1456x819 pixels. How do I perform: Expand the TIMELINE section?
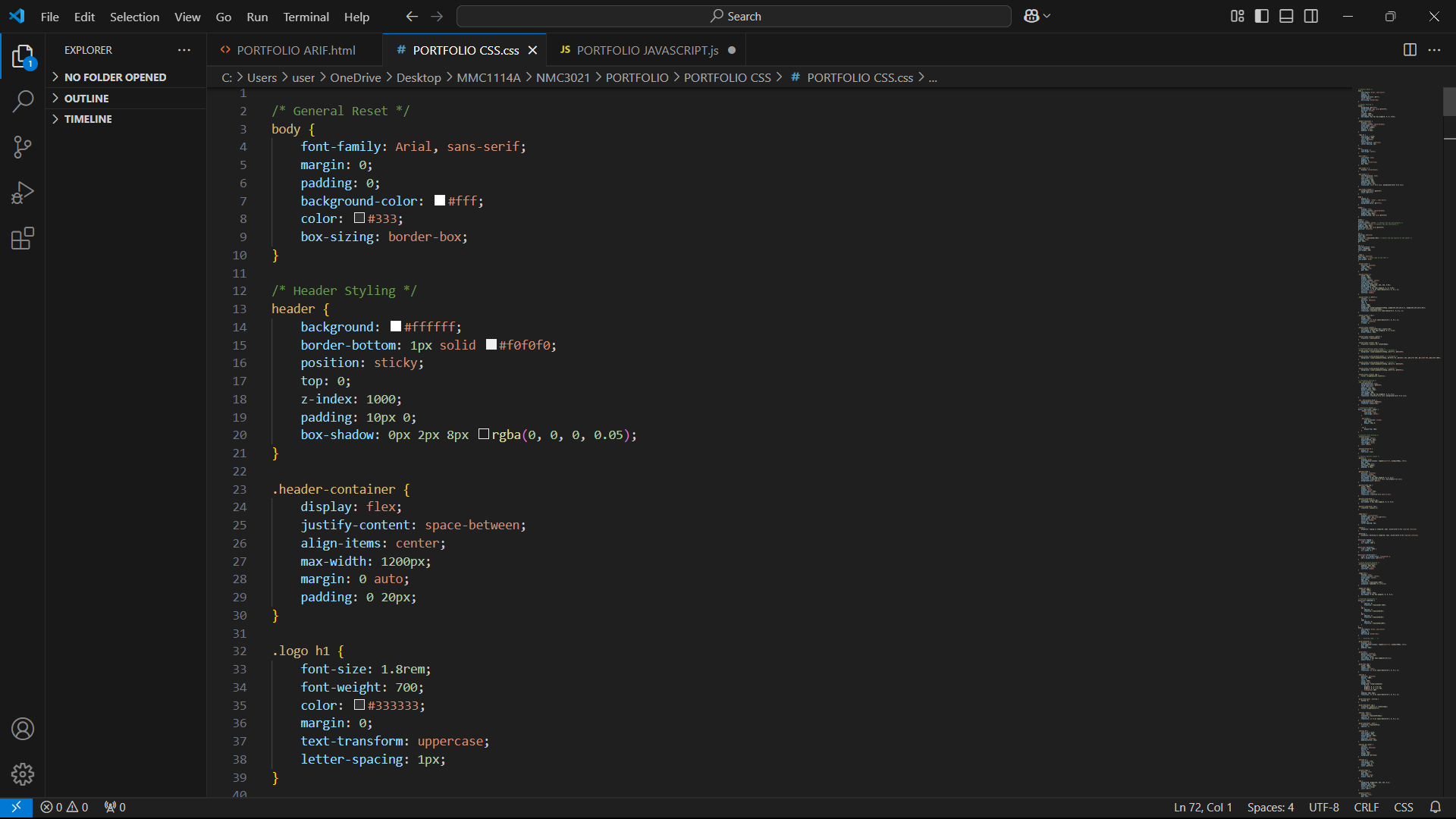pyautogui.click(x=126, y=119)
